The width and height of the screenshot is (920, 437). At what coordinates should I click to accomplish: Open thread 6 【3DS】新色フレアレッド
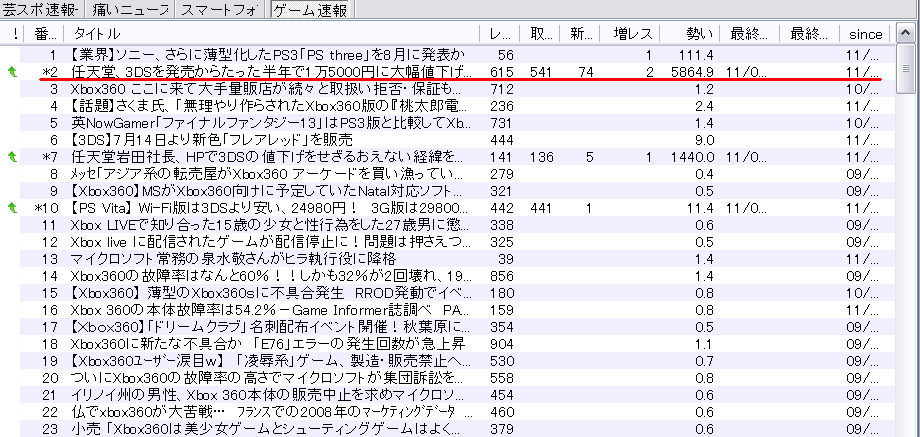[211, 140]
